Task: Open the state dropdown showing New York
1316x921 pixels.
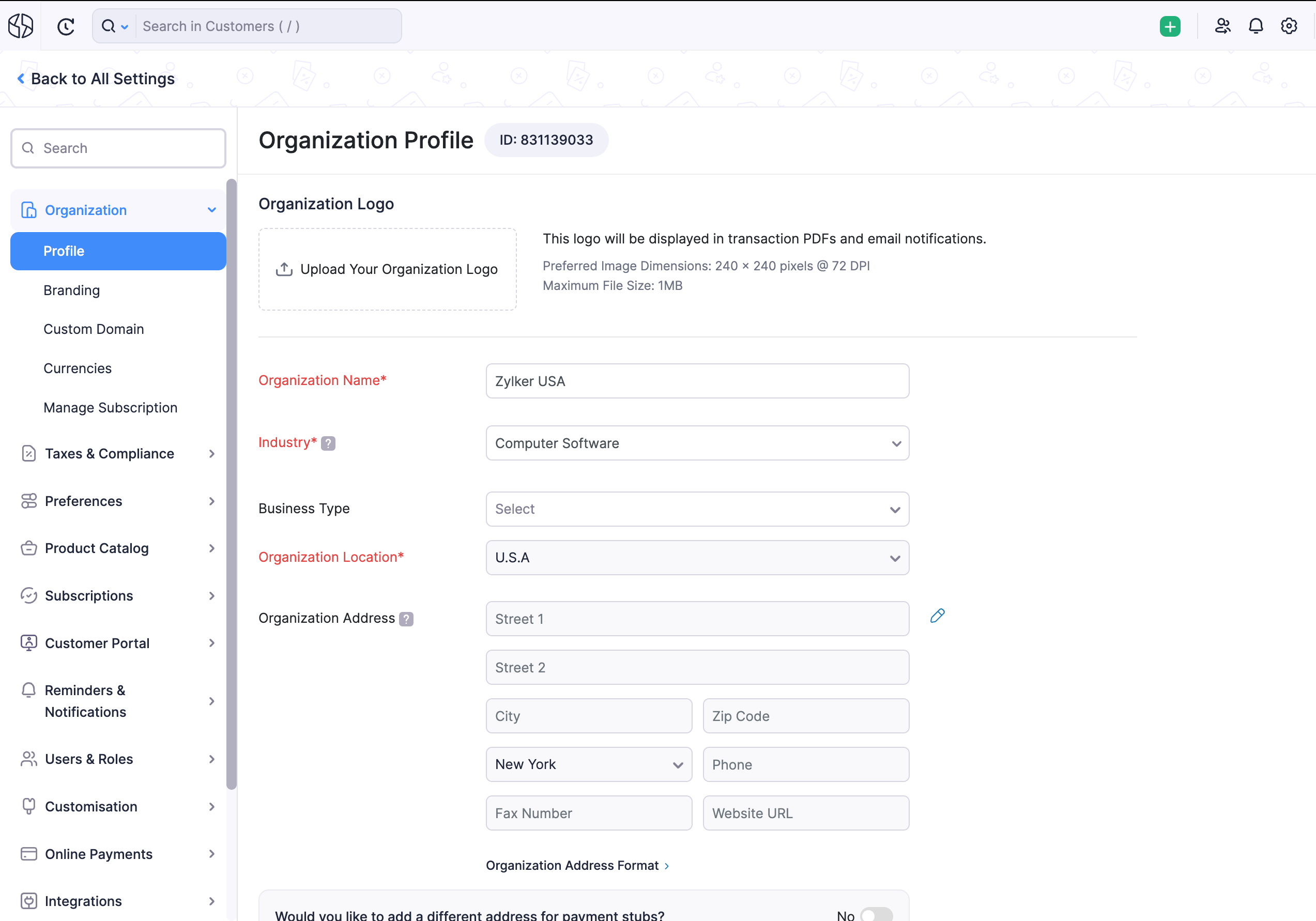Action: [589, 764]
